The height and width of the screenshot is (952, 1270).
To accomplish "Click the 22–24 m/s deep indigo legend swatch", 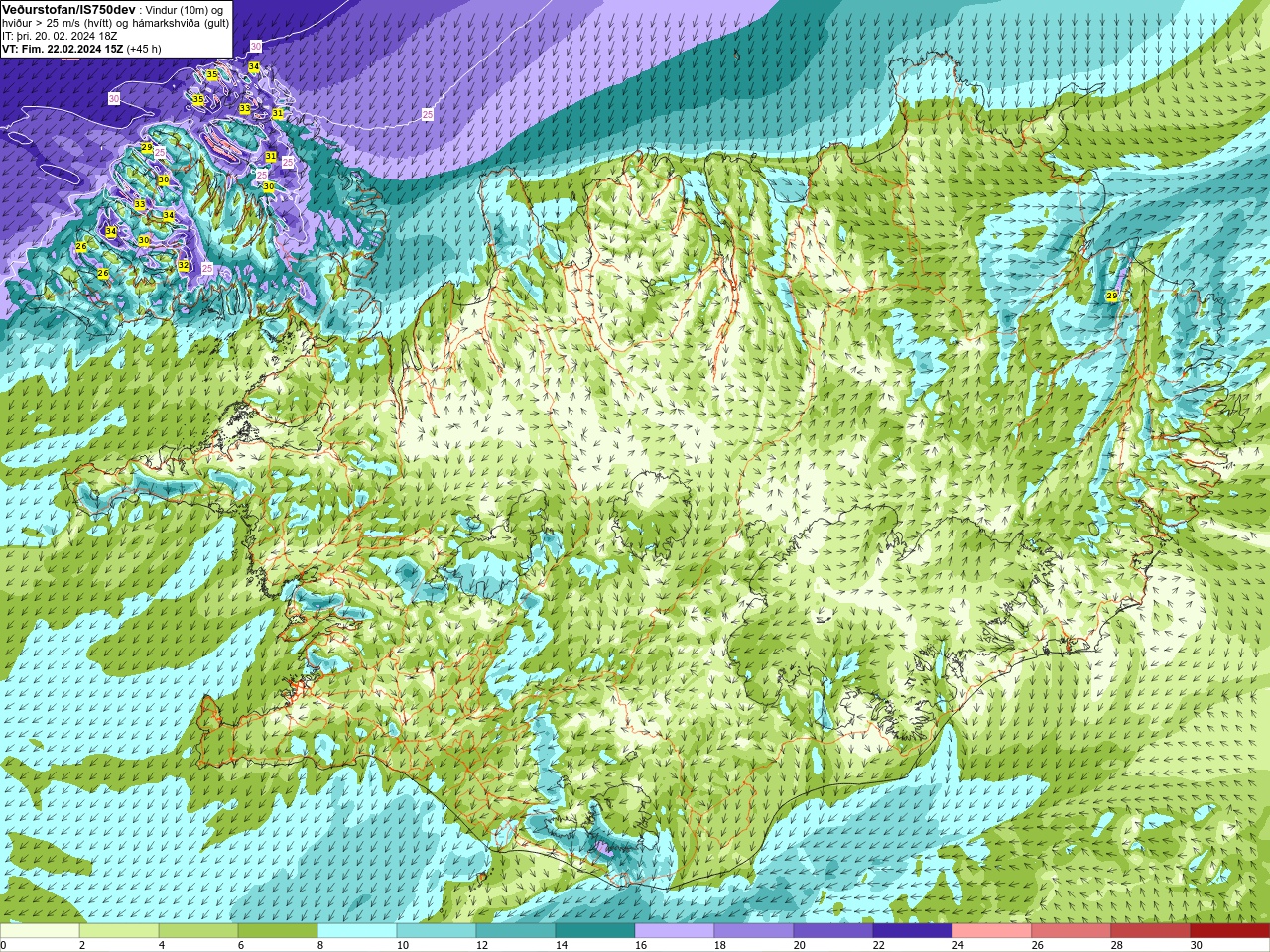I will point(913,931).
